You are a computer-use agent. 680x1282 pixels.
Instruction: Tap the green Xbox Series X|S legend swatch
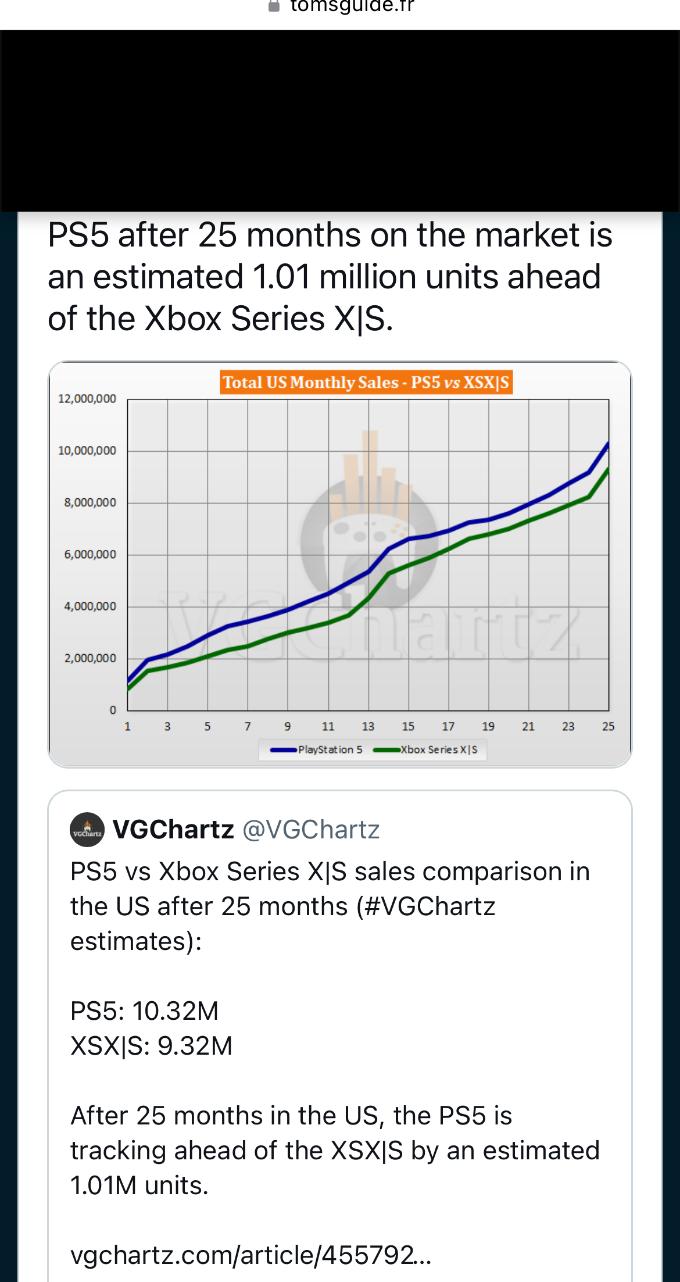(x=386, y=749)
